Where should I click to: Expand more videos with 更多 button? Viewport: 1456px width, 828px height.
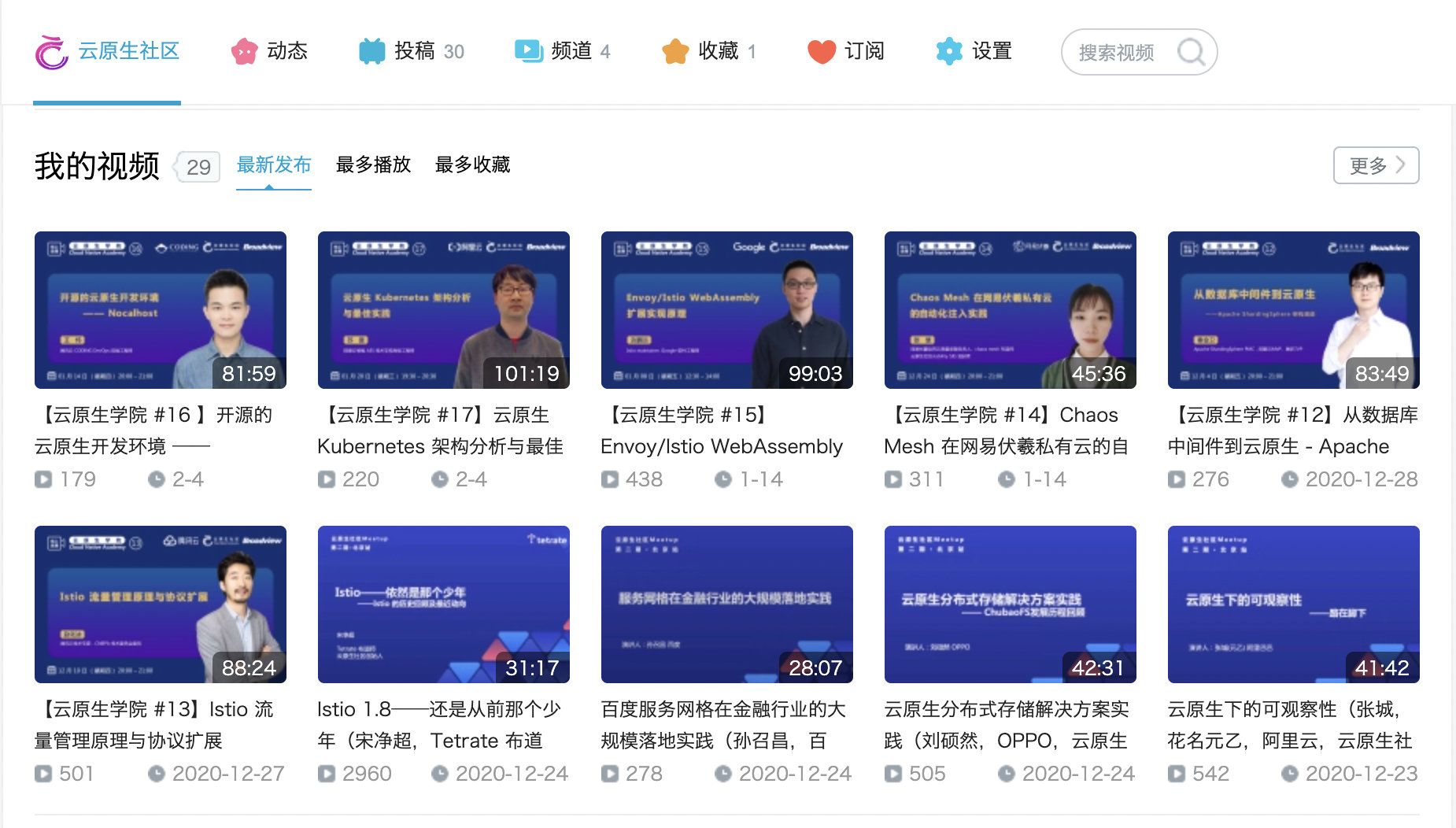[1375, 165]
